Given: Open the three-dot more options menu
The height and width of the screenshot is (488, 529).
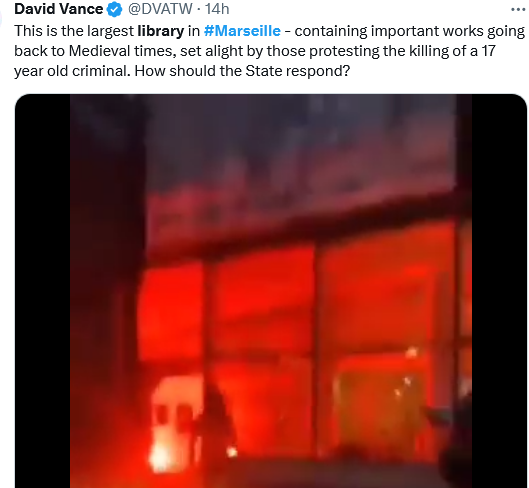Looking at the screenshot, I should coord(518,9).
